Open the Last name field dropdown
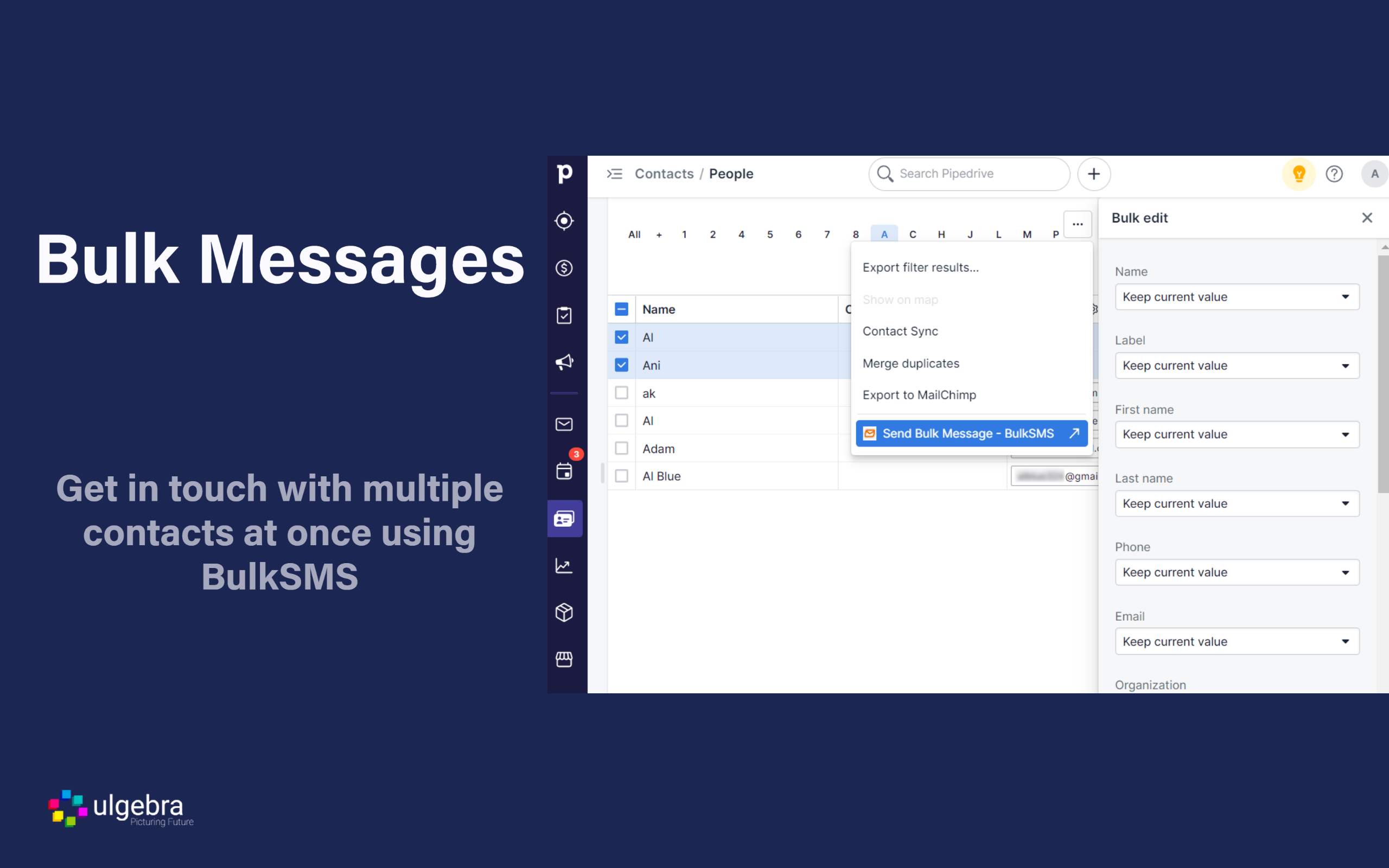The width and height of the screenshot is (1389, 868). [1237, 503]
